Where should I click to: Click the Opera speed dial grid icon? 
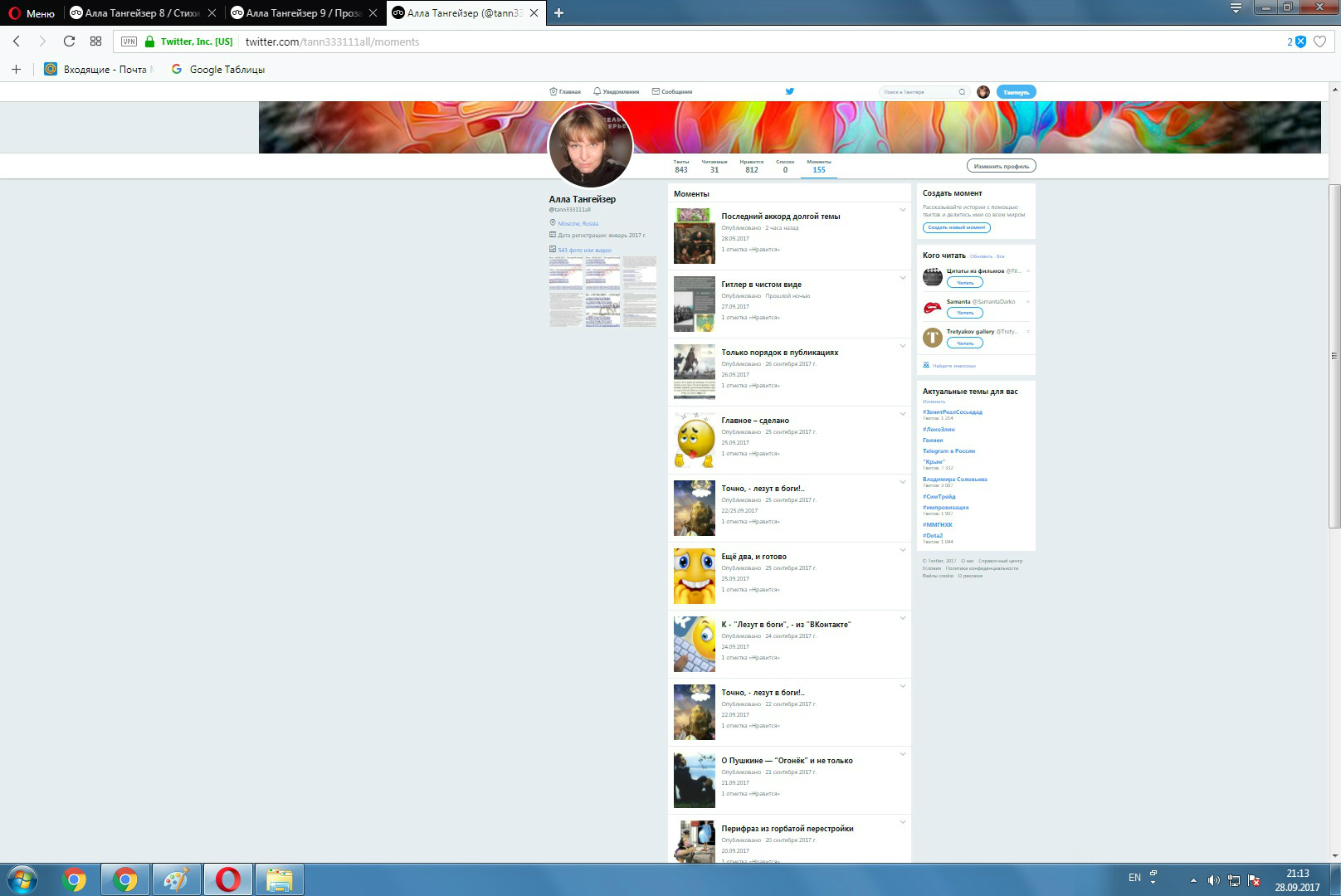coord(95,41)
